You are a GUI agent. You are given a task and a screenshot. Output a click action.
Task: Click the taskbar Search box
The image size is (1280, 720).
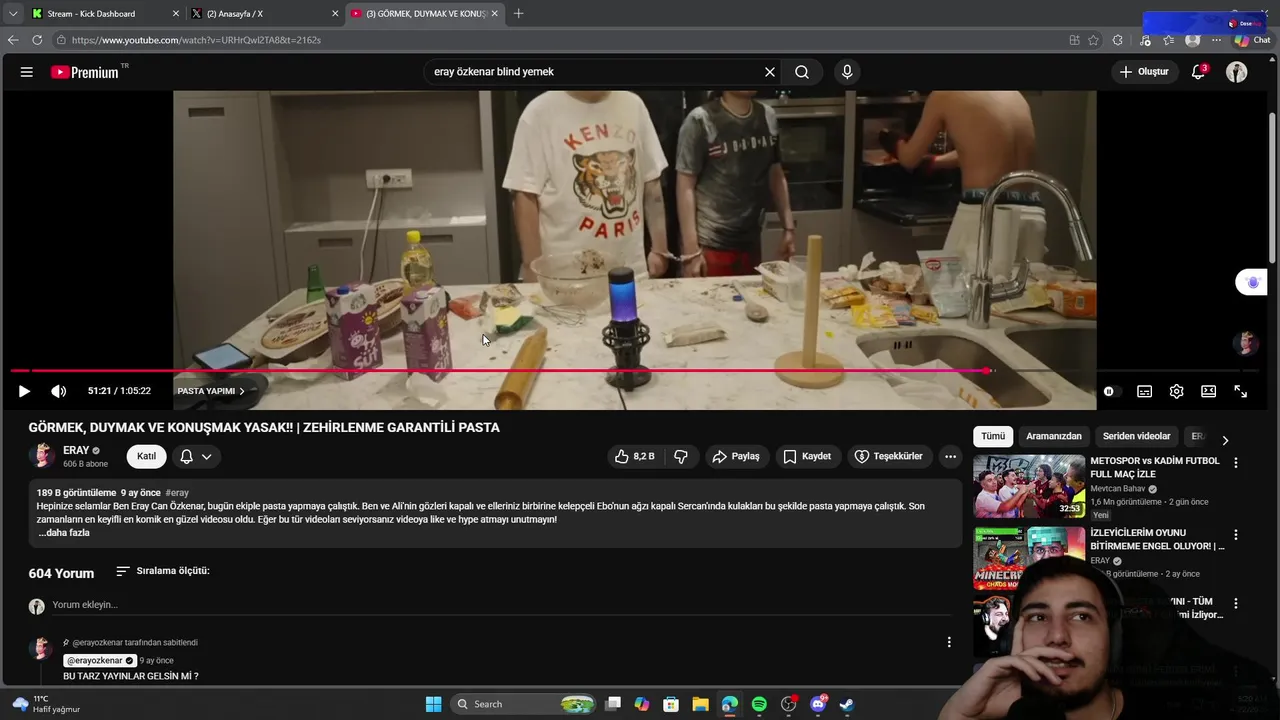(524, 704)
